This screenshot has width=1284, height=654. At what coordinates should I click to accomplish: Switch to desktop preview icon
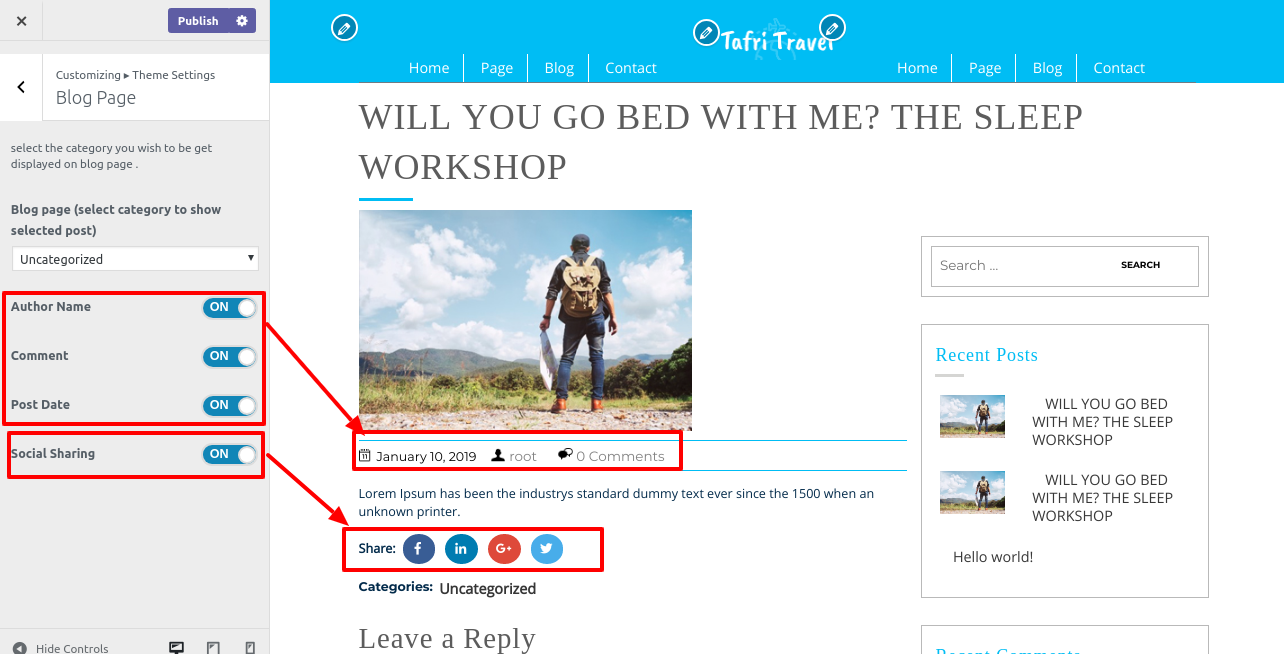point(177,648)
